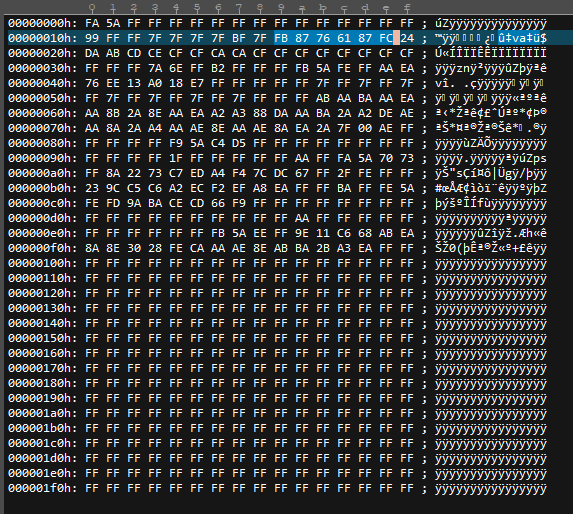Select offset label 000000a0h
Screen dimensions: 573x514
coord(43,173)
